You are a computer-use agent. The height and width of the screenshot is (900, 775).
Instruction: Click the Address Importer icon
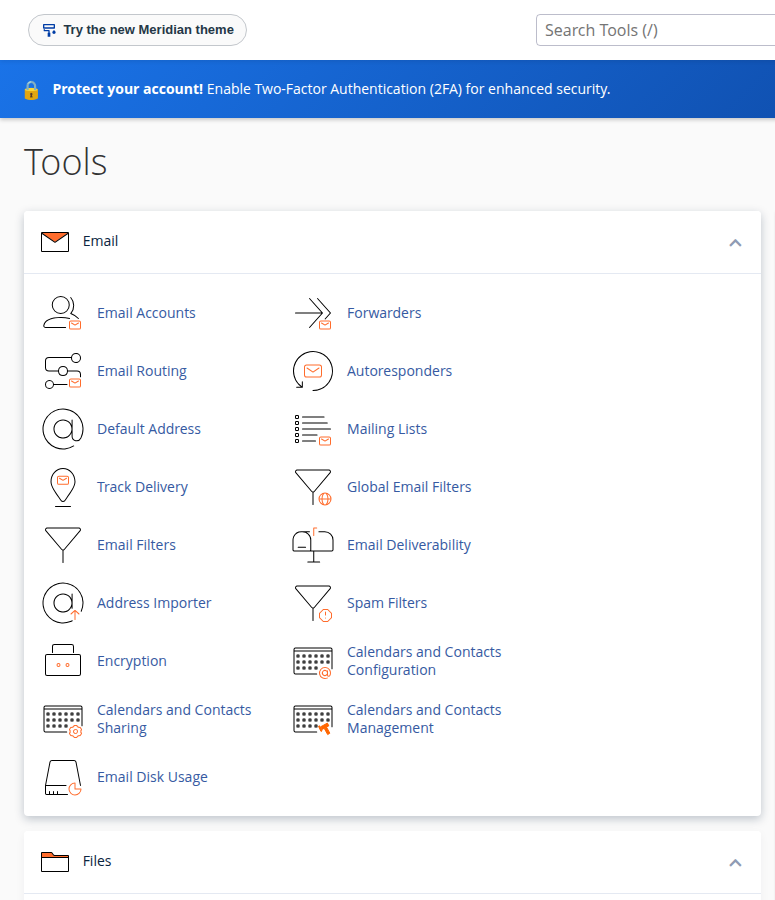pyautogui.click(x=63, y=603)
